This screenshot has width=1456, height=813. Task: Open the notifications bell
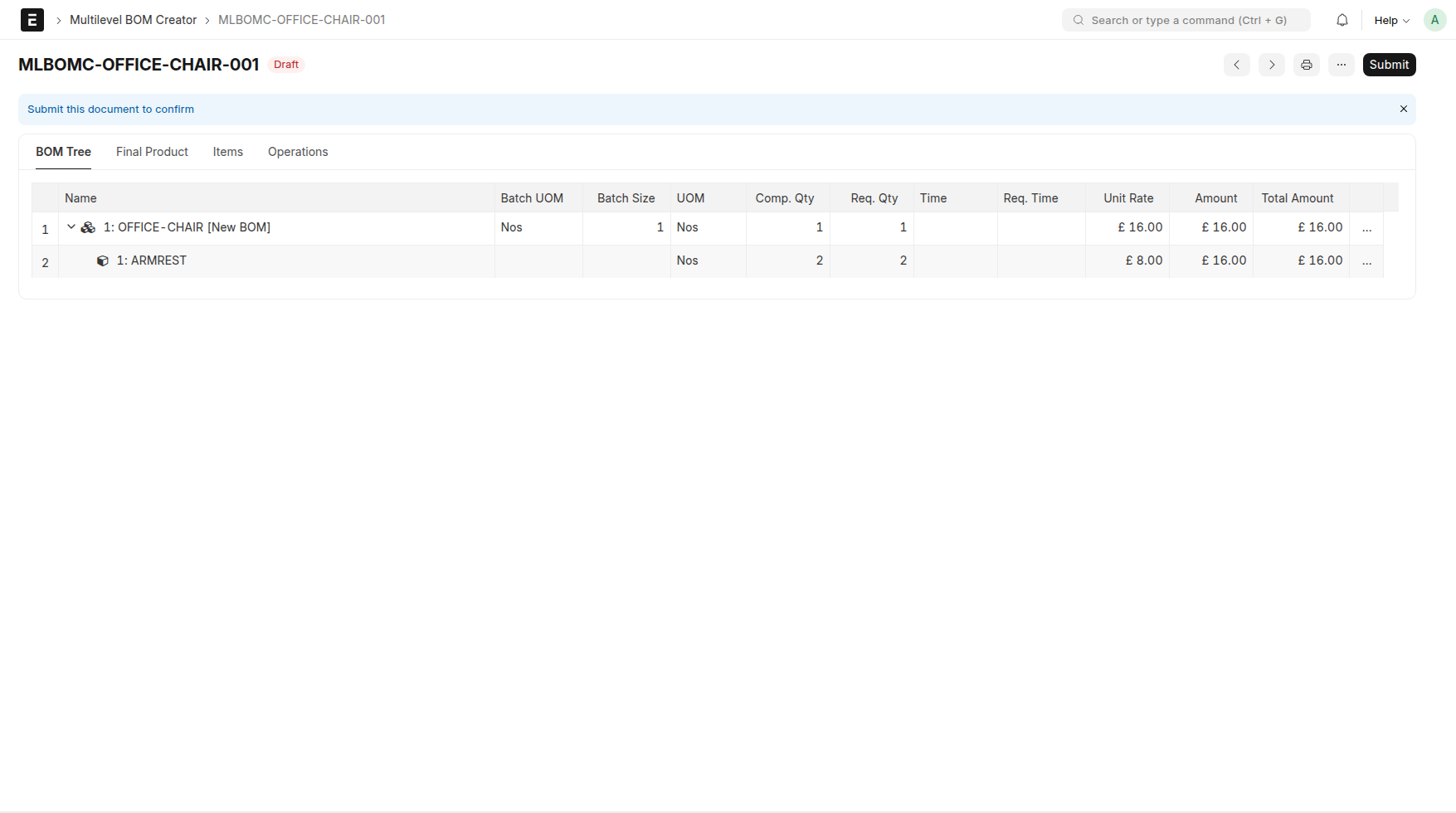pyautogui.click(x=1342, y=20)
